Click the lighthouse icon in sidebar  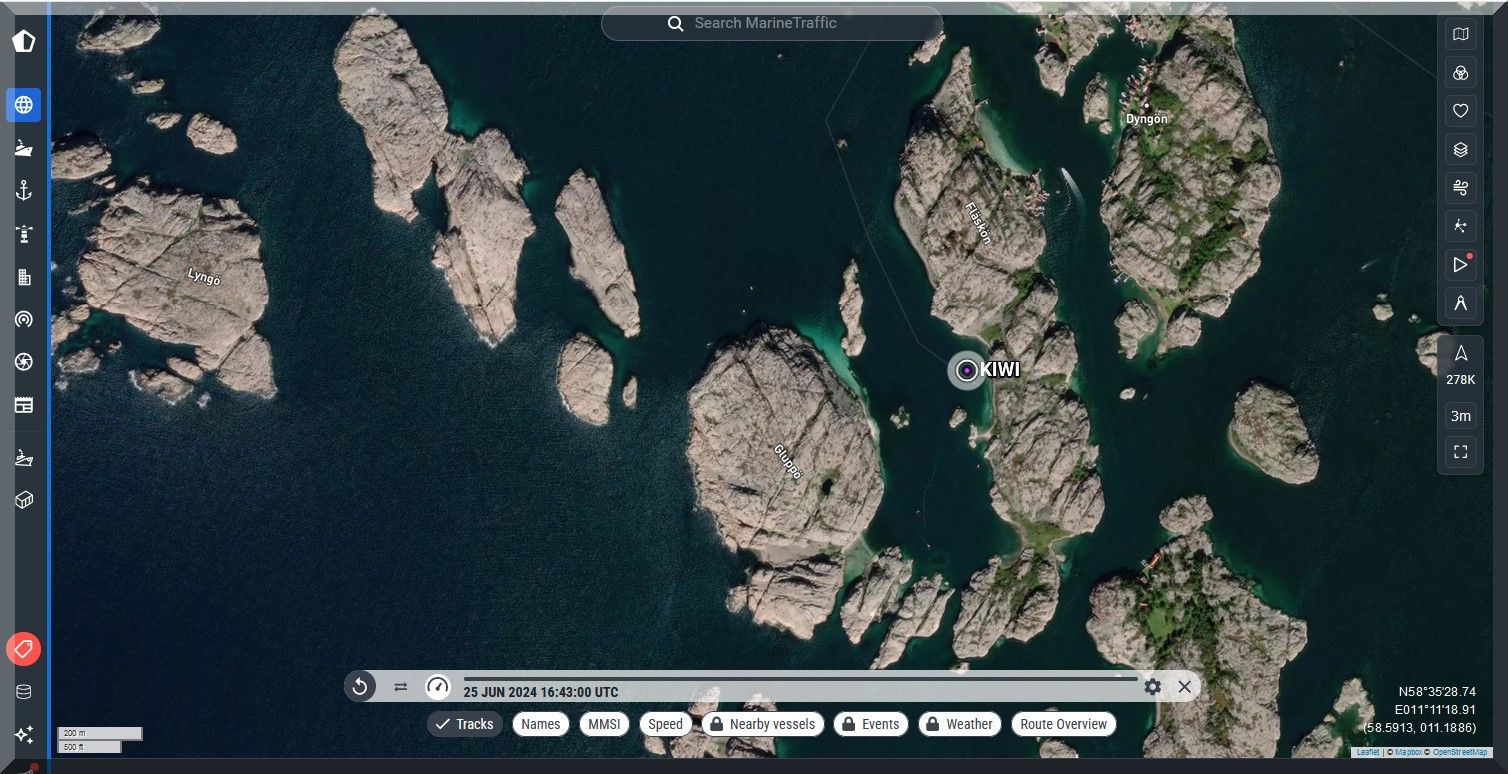[24, 234]
